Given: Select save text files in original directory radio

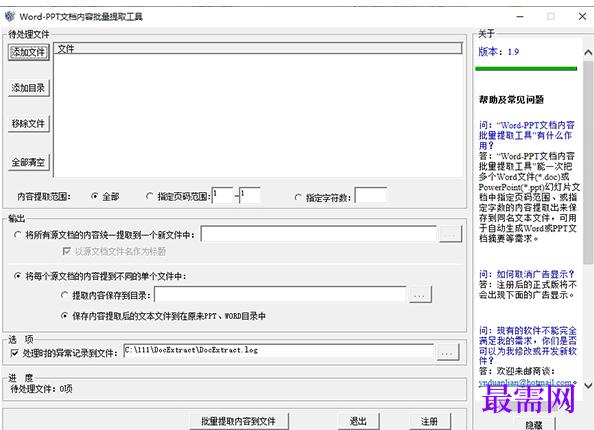Looking at the screenshot, I should tap(64, 316).
